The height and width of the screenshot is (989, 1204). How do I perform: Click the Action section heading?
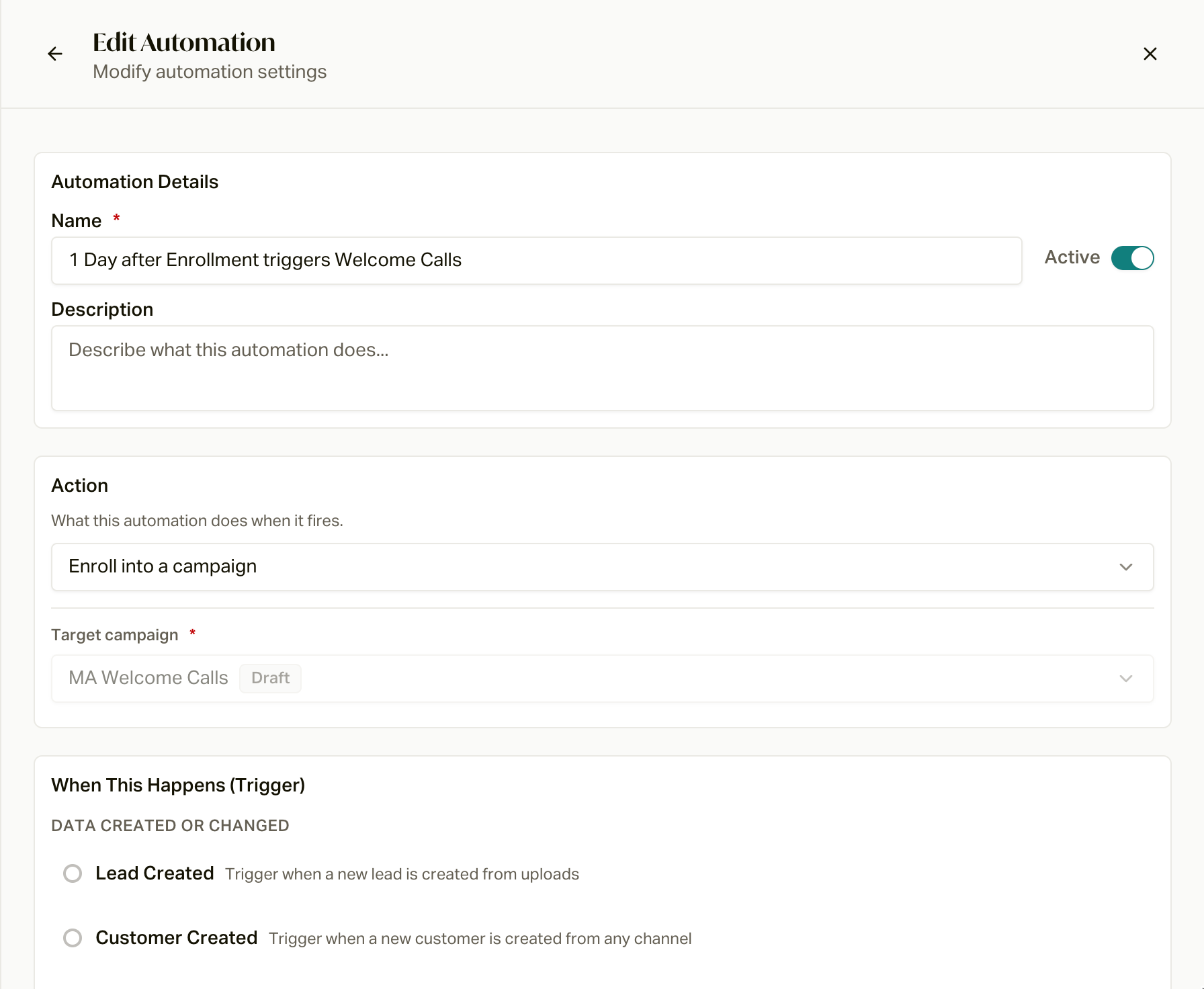coord(79,486)
